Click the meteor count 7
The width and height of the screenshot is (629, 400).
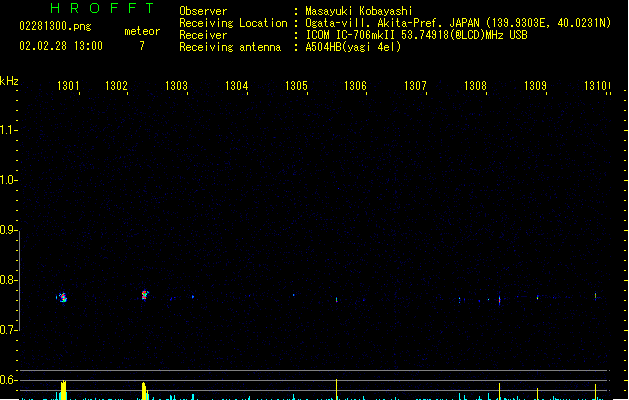(142, 46)
